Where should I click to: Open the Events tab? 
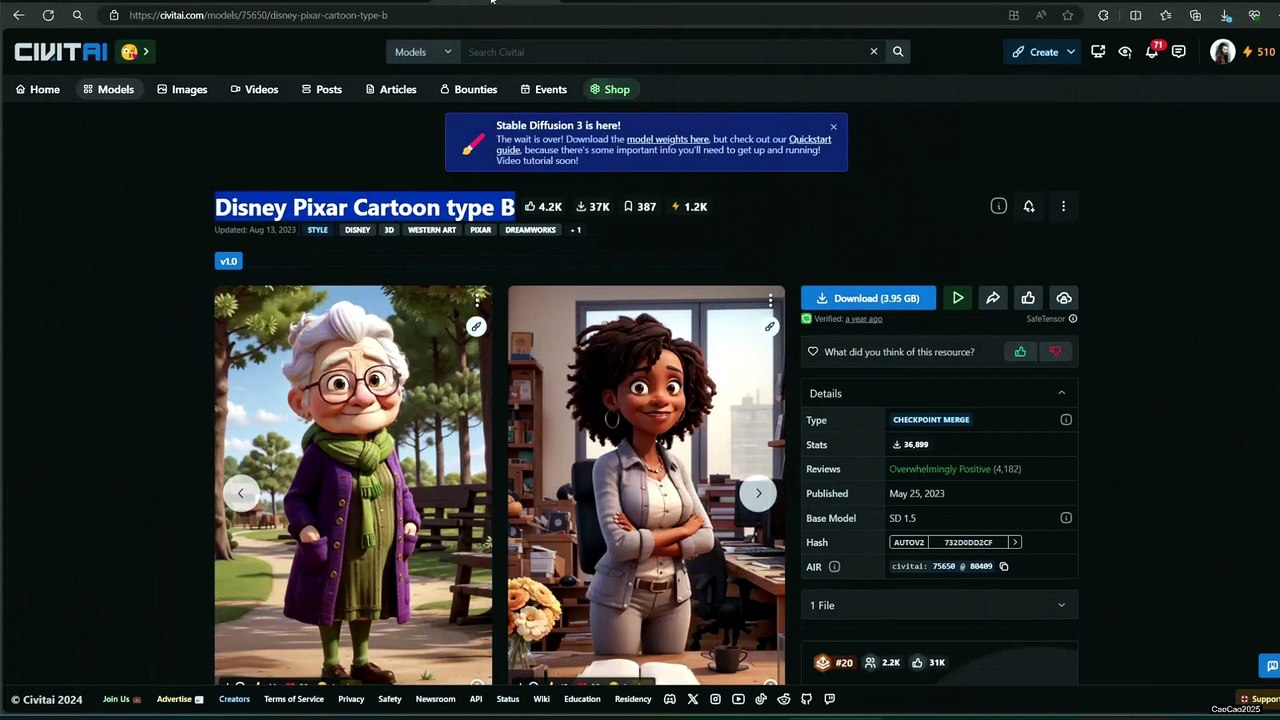point(544,89)
